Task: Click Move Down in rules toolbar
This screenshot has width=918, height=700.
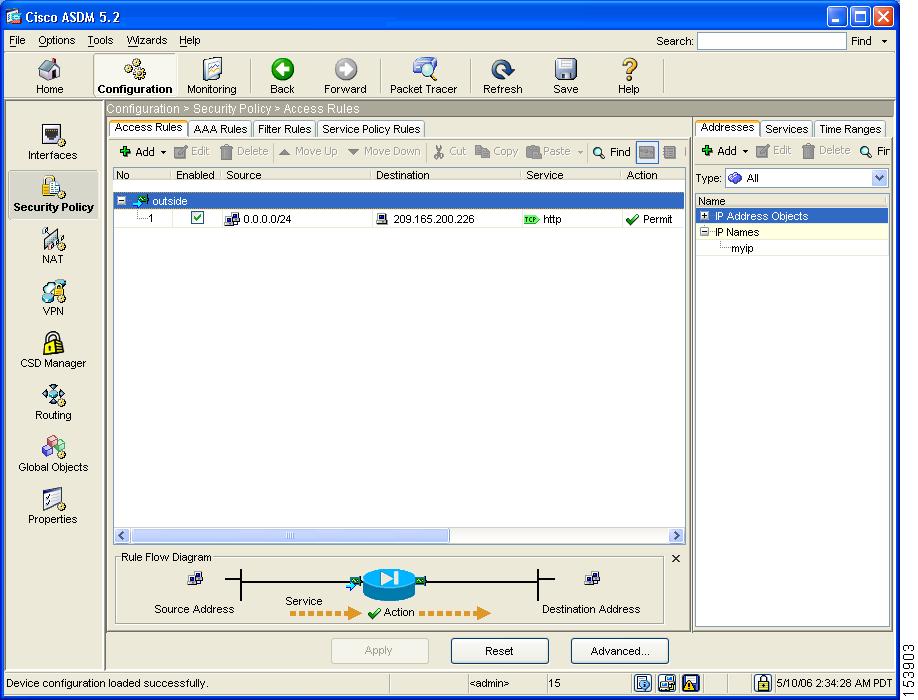Action: (384, 152)
